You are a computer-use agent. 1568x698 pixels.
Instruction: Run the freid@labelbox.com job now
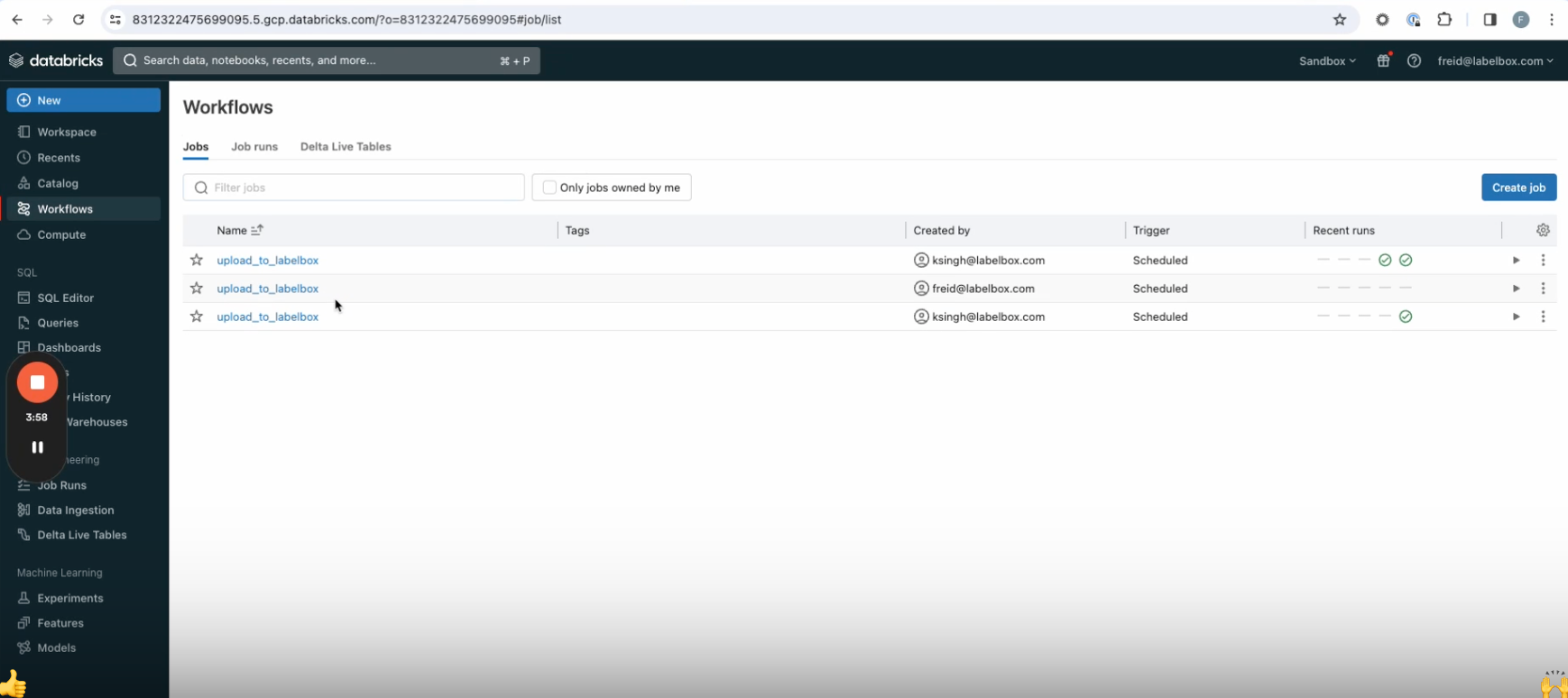point(1517,289)
